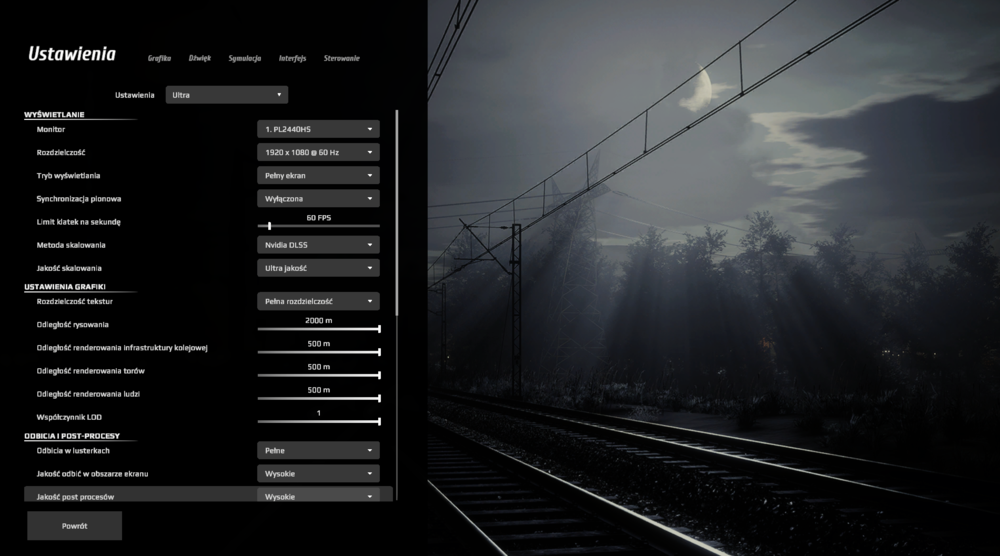The width and height of the screenshot is (1000, 556).
Task: Change the Synchronizacja pionowa dropdown
Action: point(318,198)
